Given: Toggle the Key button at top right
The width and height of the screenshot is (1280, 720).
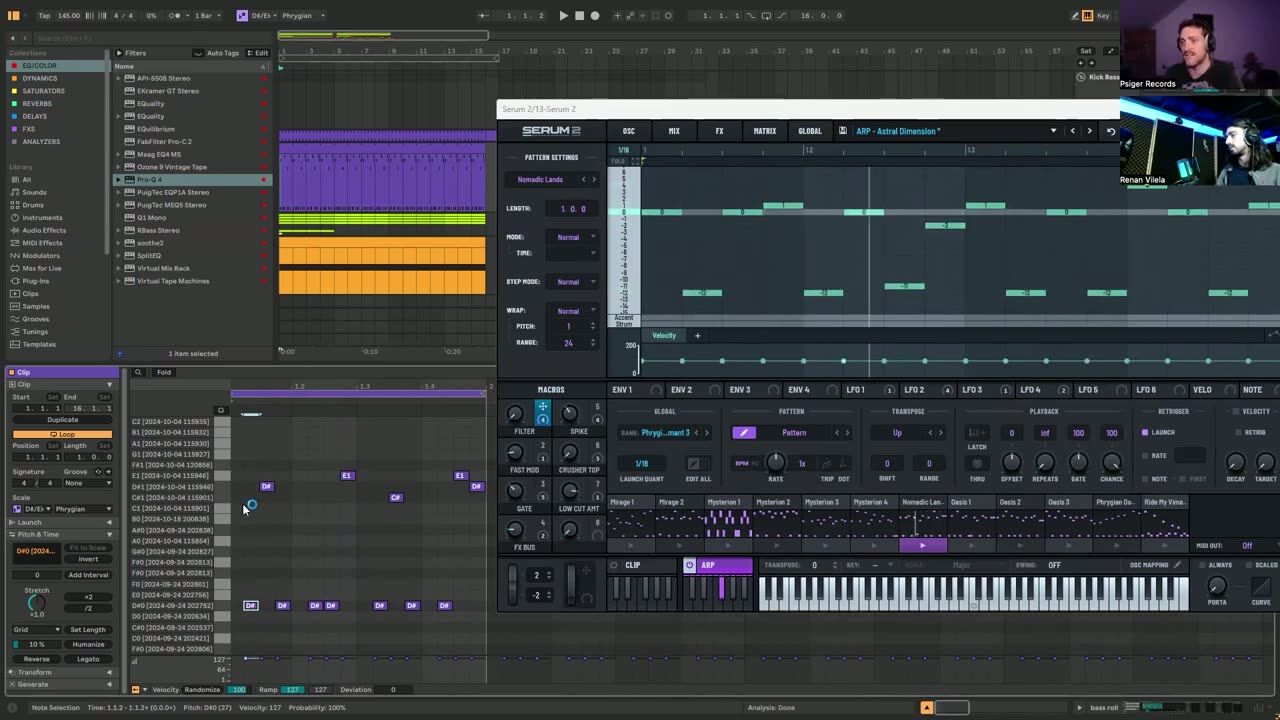Looking at the screenshot, I should 1103,15.
